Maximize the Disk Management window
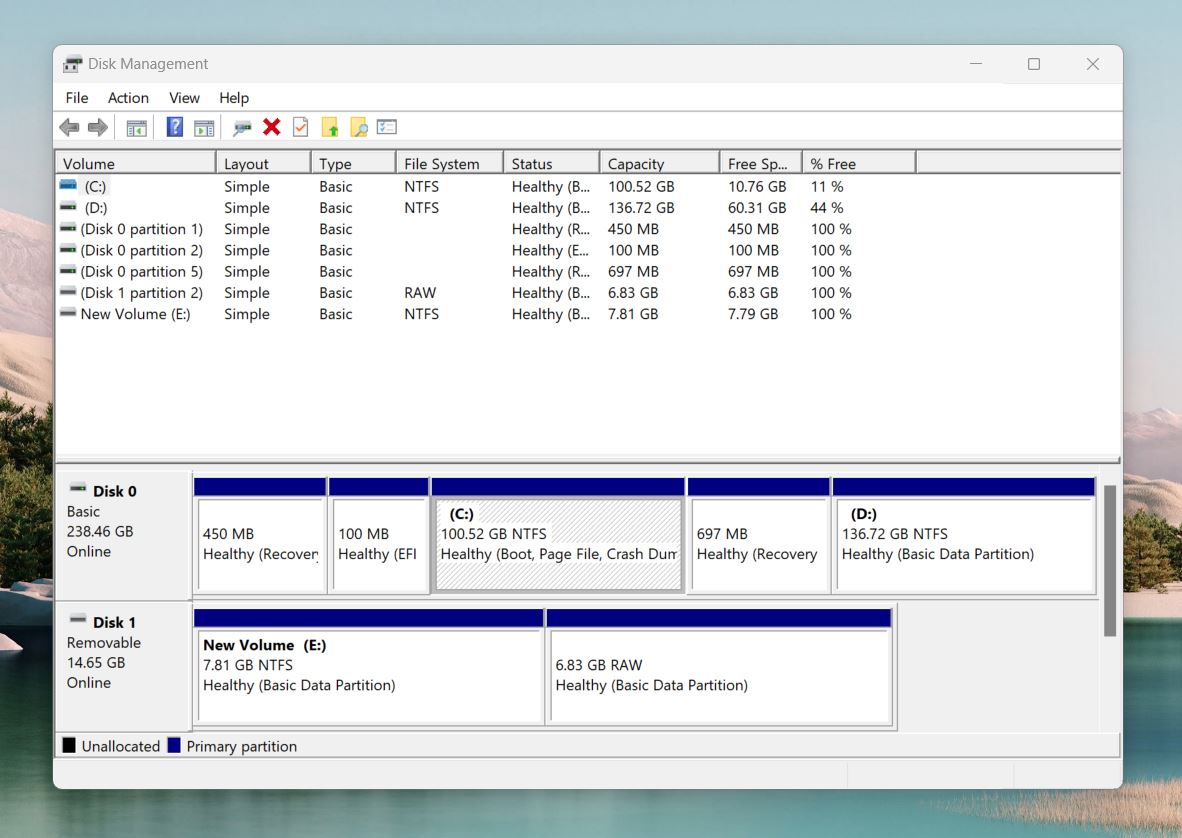Viewport: 1182px width, 838px height. point(1033,64)
